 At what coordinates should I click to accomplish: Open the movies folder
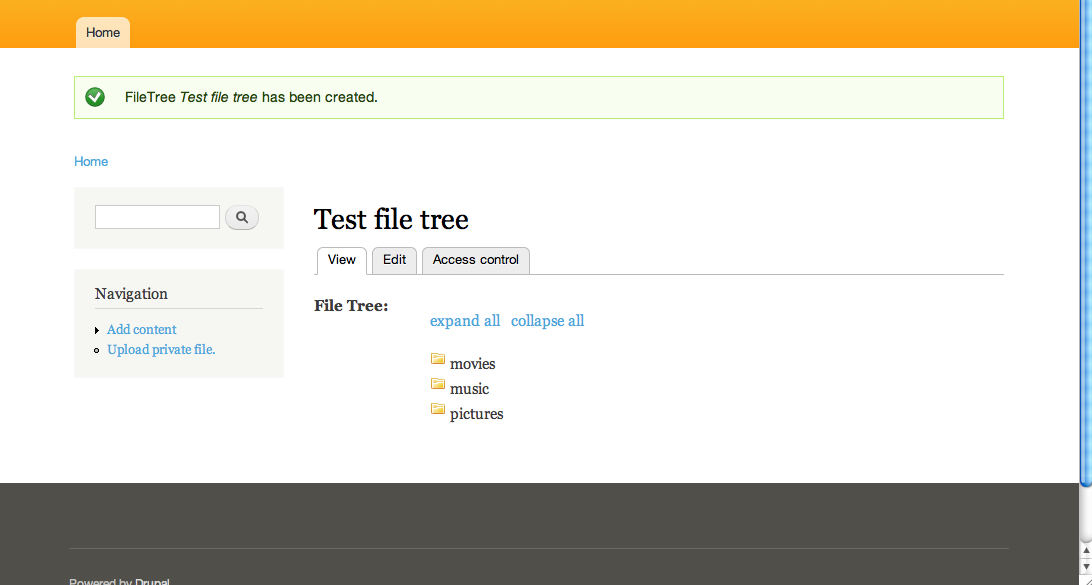pyautogui.click(x=472, y=364)
